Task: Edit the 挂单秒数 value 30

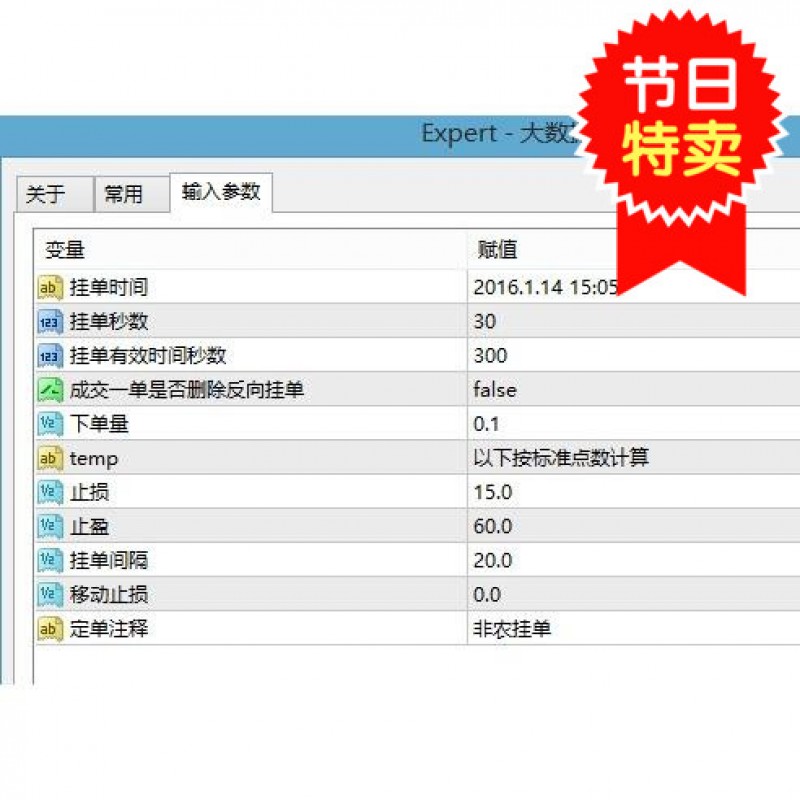Action: coord(485,322)
